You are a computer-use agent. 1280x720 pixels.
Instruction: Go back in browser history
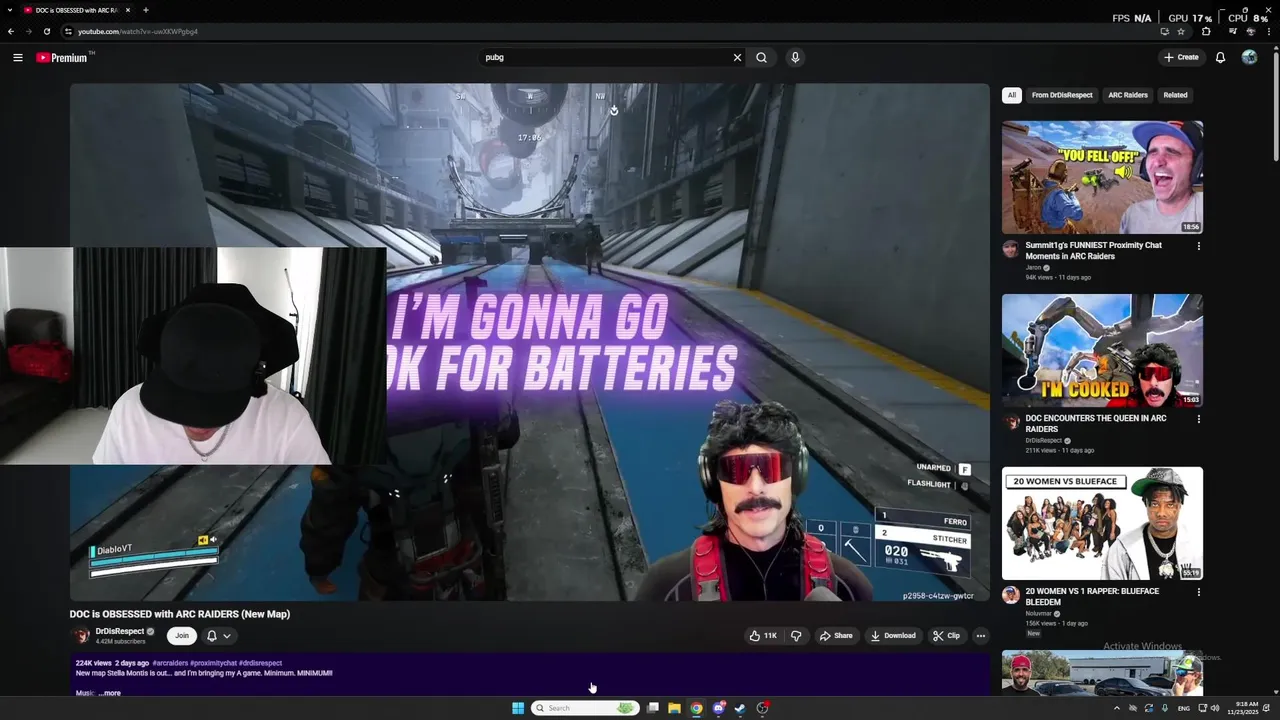click(x=11, y=31)
